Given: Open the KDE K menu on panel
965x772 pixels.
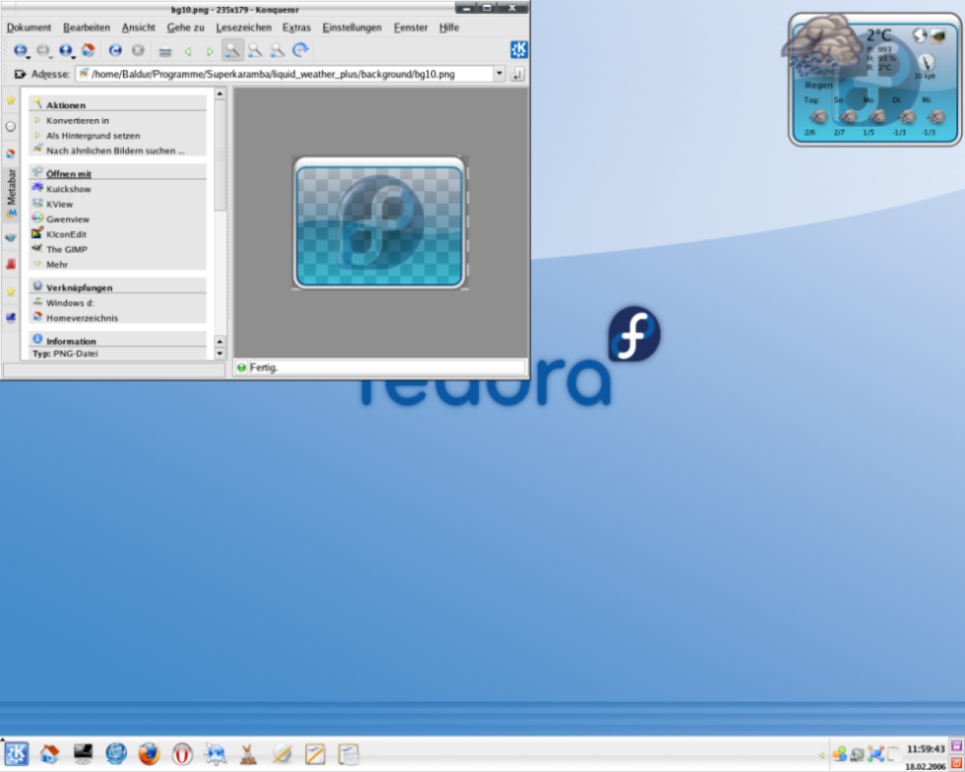Looking at the screenshot, I should (17, 754).
